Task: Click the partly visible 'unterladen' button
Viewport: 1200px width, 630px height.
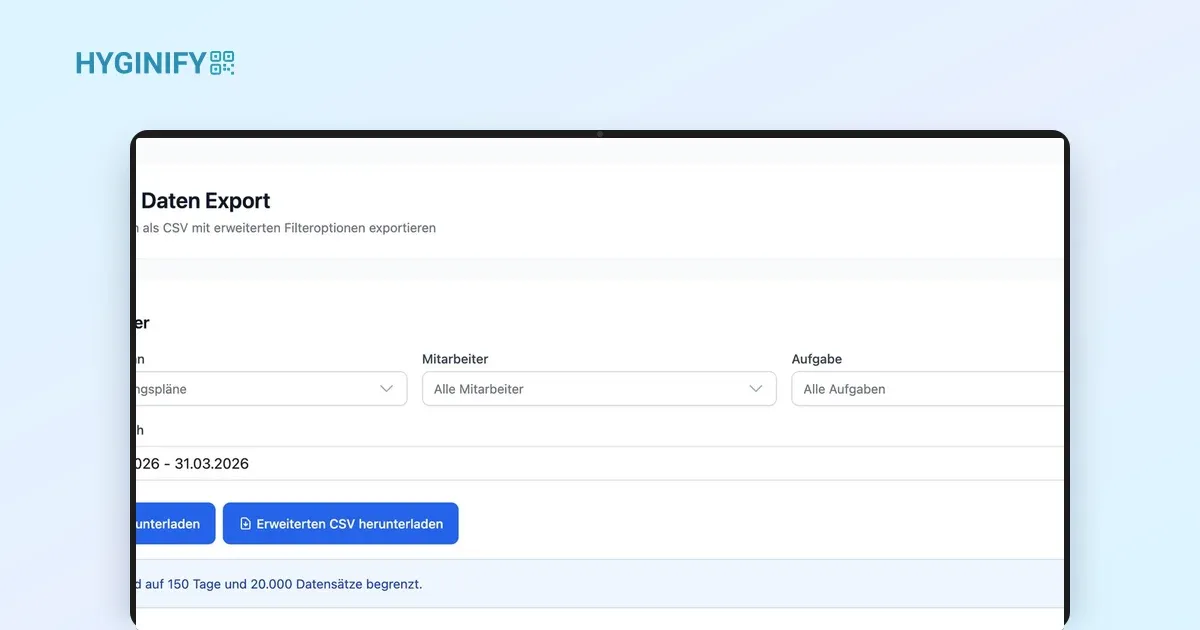Action: [x=175, y=524]
